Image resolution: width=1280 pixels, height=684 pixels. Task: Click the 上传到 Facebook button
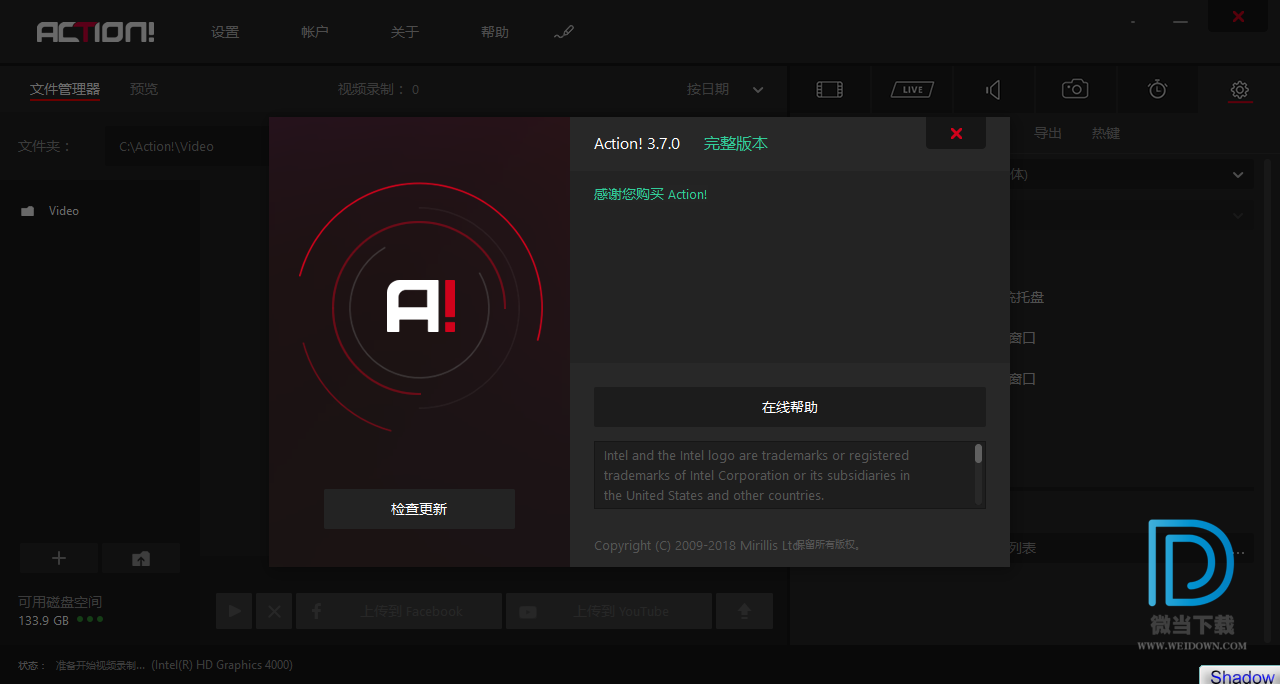pos(399,611)
